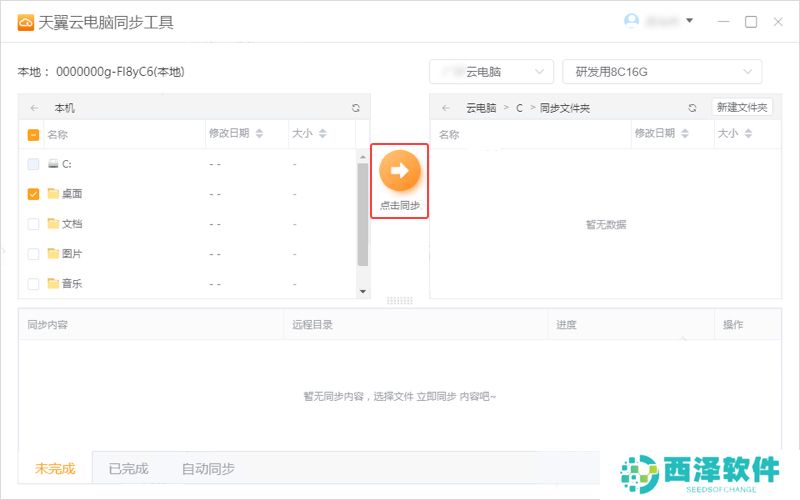Click the 同步内容 column header
The width and height of the screenshot is (800, 500).
pyautogui.click(x=47, y=324)
